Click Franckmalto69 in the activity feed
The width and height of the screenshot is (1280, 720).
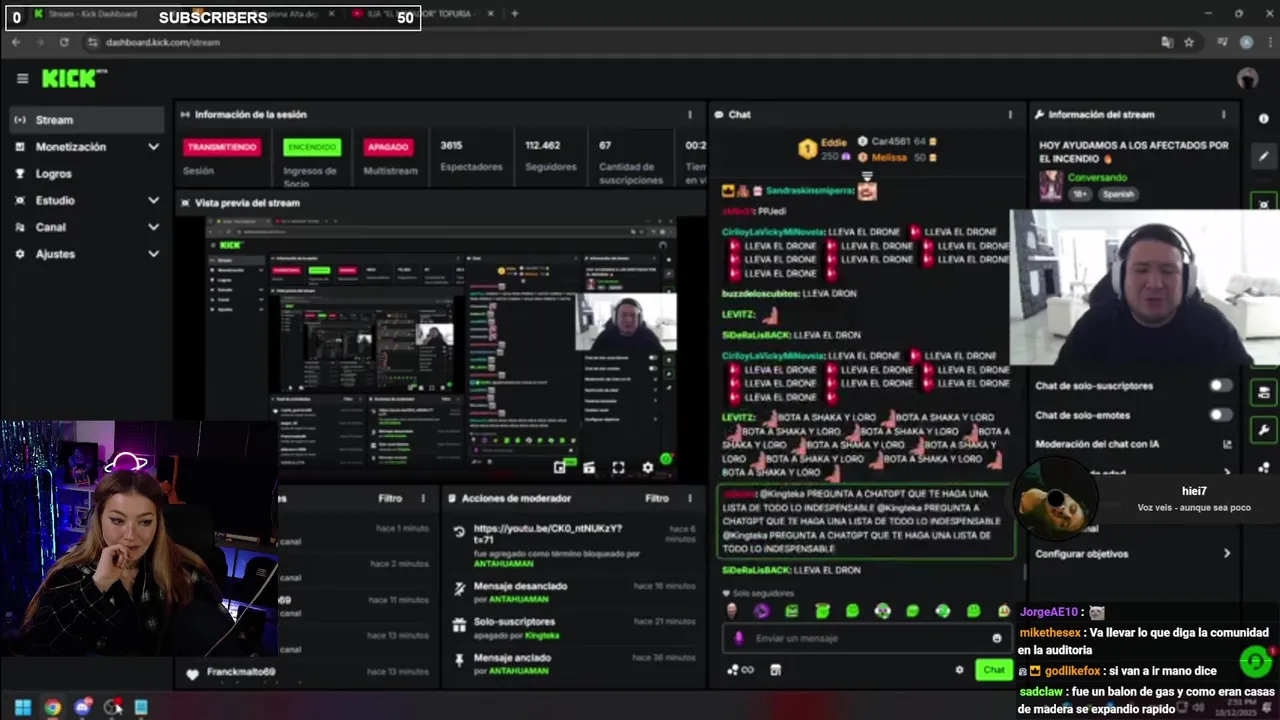[x=240, y=672]
